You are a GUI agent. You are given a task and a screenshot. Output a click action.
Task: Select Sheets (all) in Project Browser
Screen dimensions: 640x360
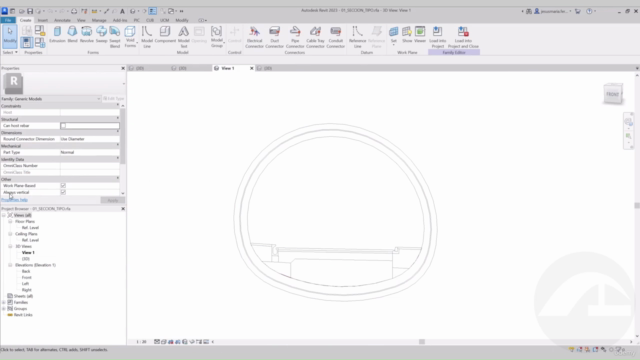(23, 296)
